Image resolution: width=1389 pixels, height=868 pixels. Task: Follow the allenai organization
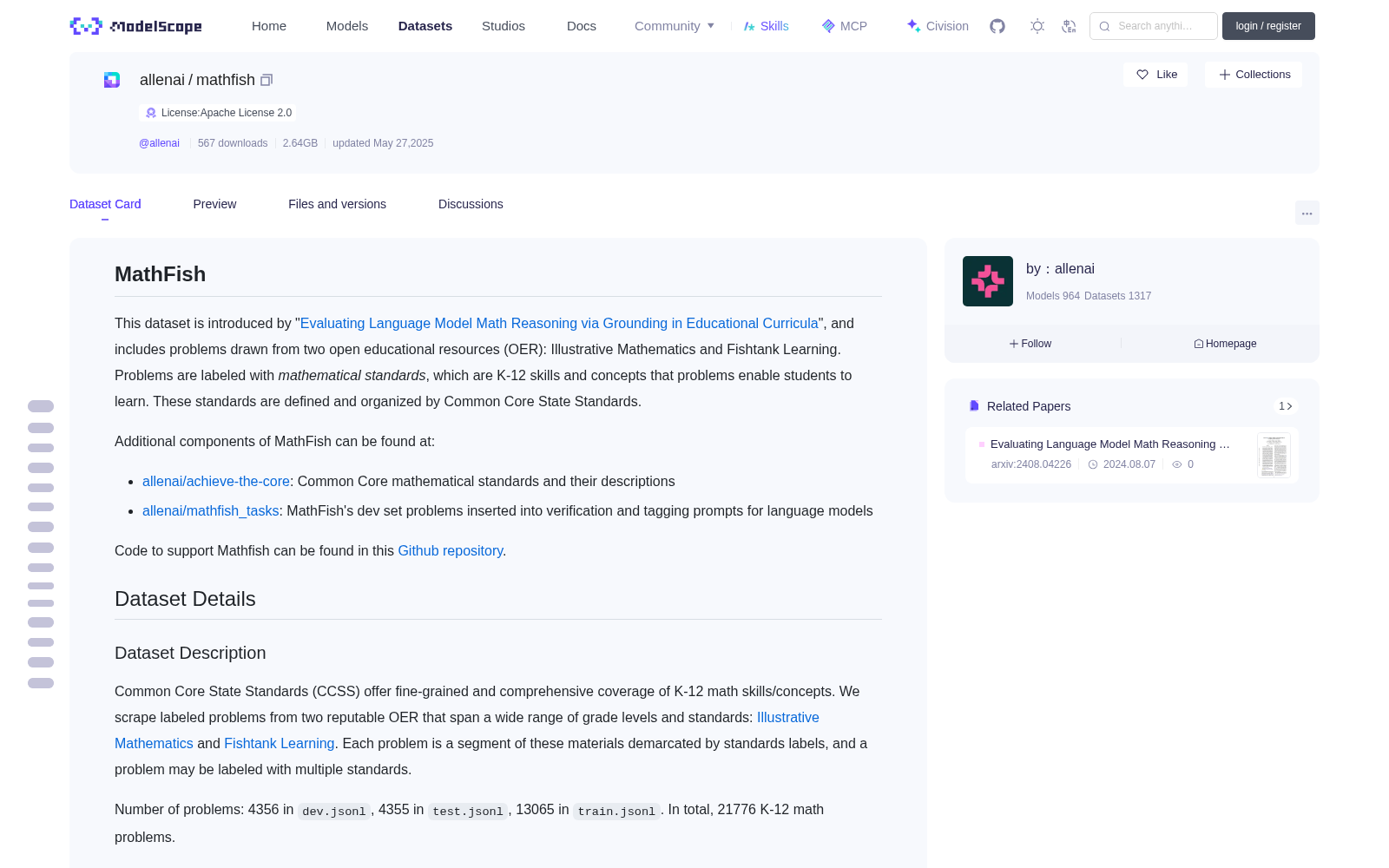1030,344
